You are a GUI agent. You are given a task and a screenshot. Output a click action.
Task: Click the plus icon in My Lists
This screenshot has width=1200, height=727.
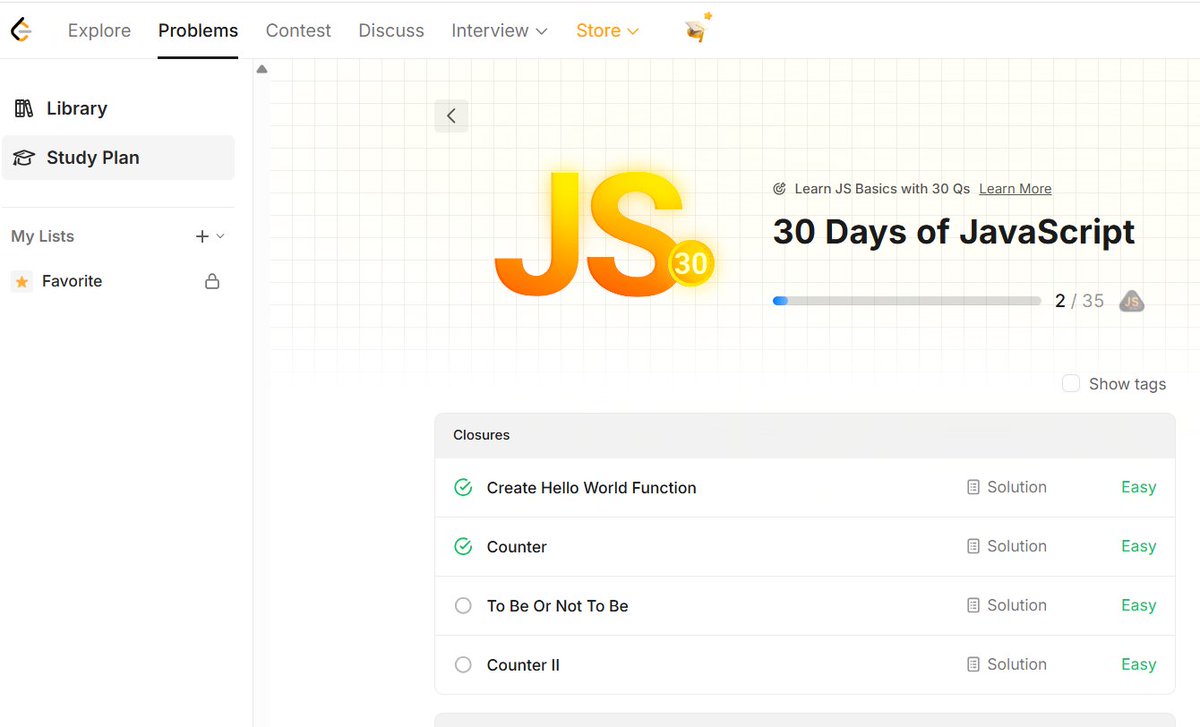coord(202,236)
